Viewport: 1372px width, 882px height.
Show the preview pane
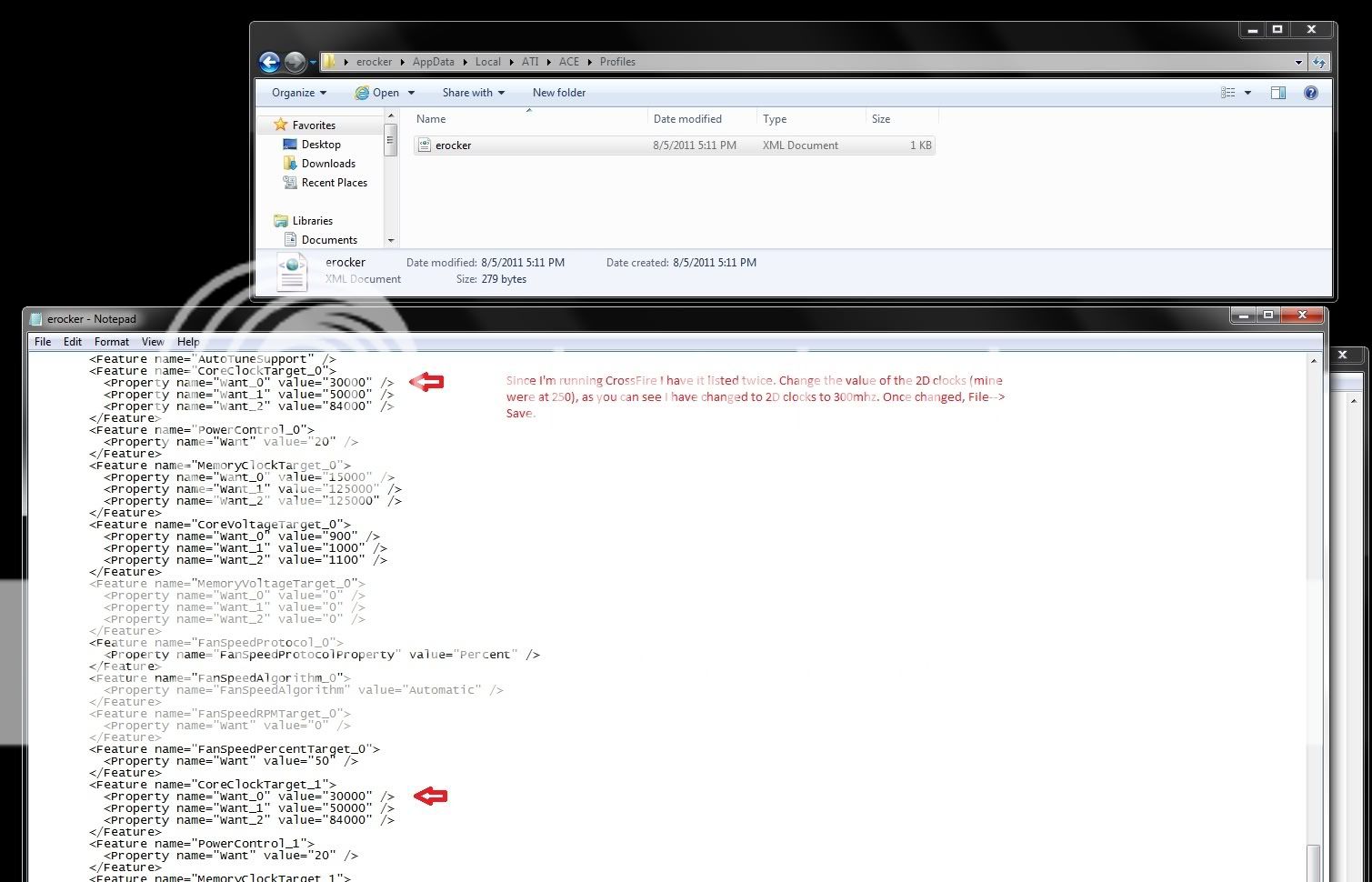coord(1278,93)
